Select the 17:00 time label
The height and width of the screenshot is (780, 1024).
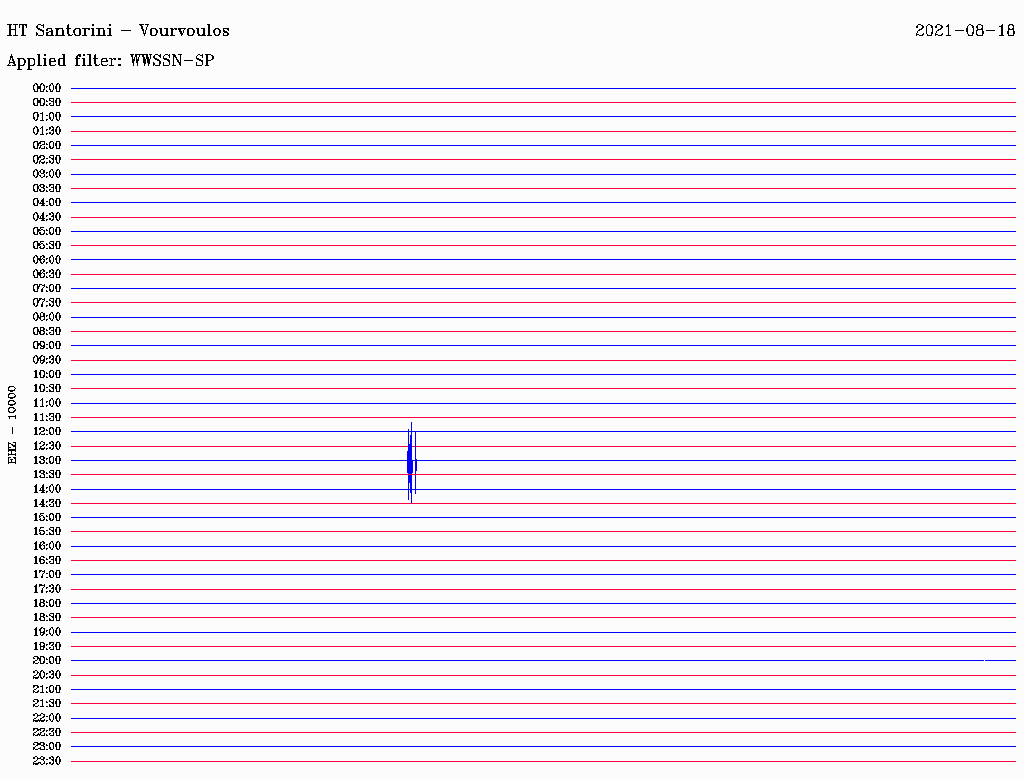47,575
